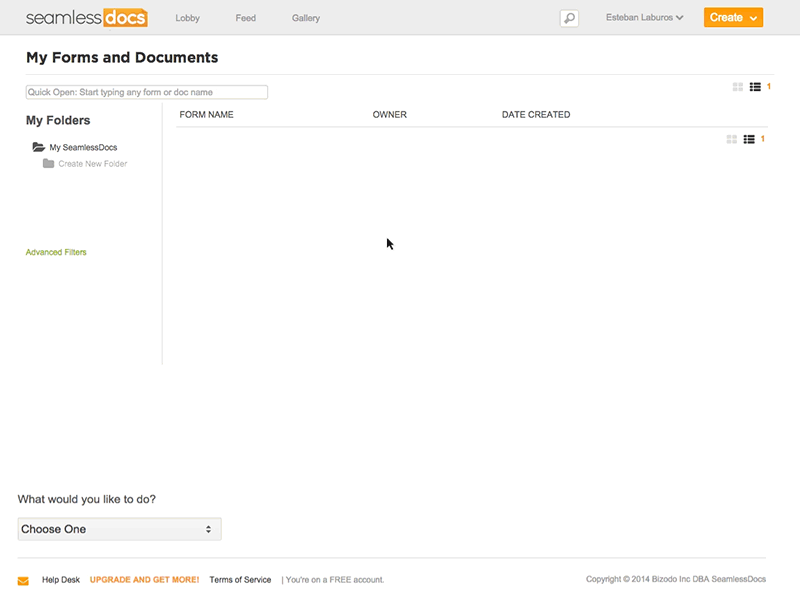
Task: Open the Choose One select box
Action: click(x=119, y=529)
